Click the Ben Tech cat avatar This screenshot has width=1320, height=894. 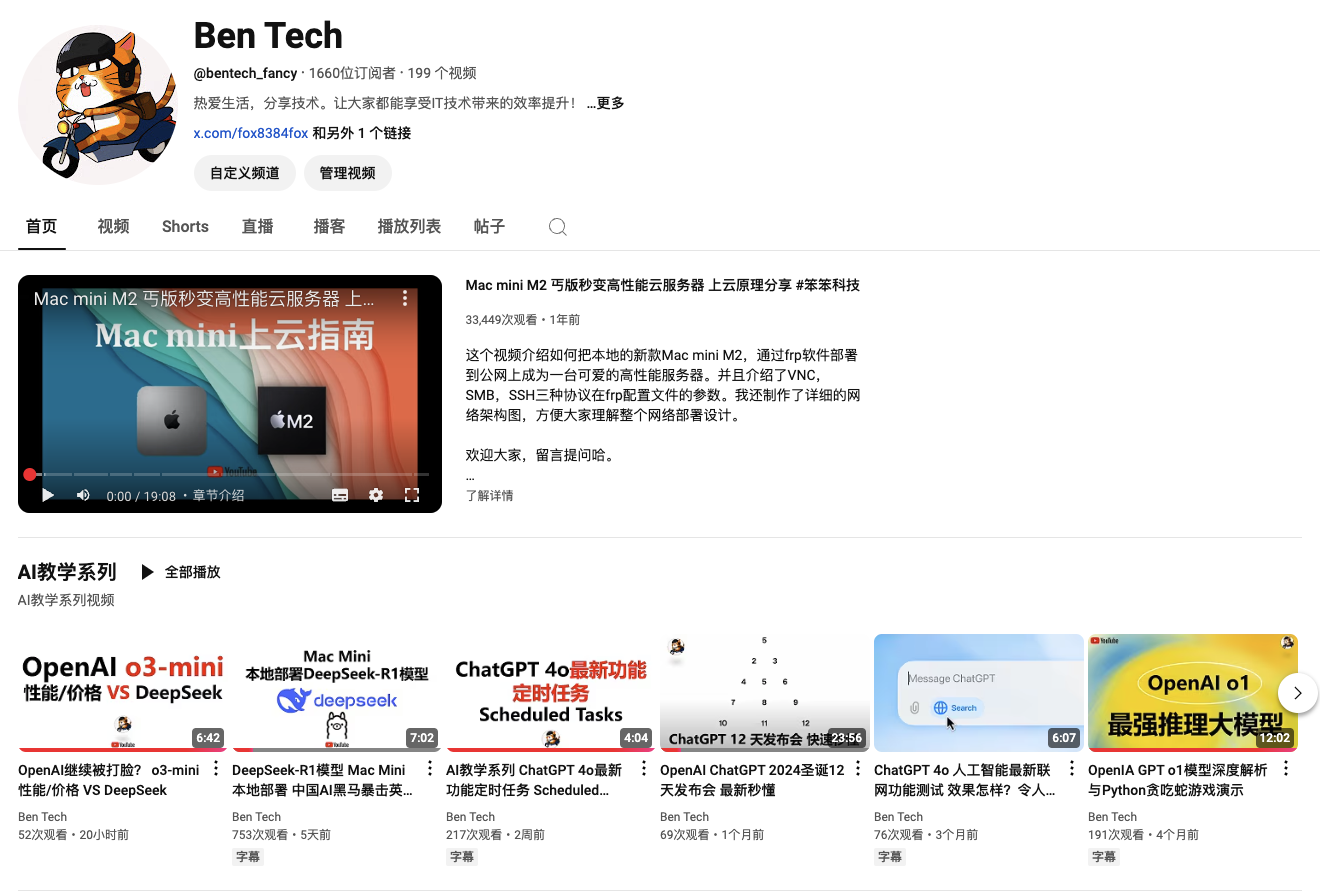tap(98, 105)
